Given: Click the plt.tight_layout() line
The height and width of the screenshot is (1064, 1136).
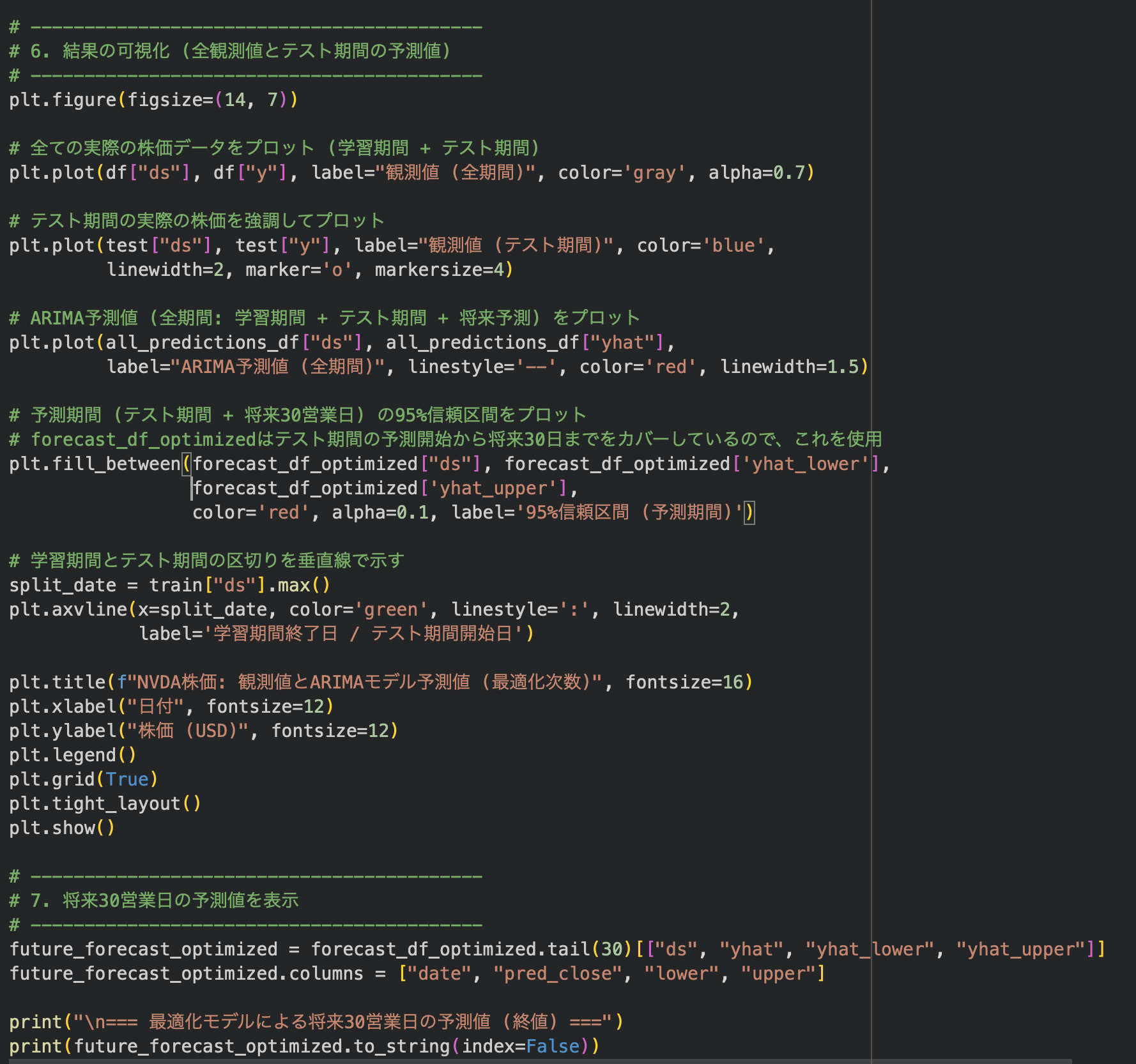Looking at the screenshot, I should [105, 803].
